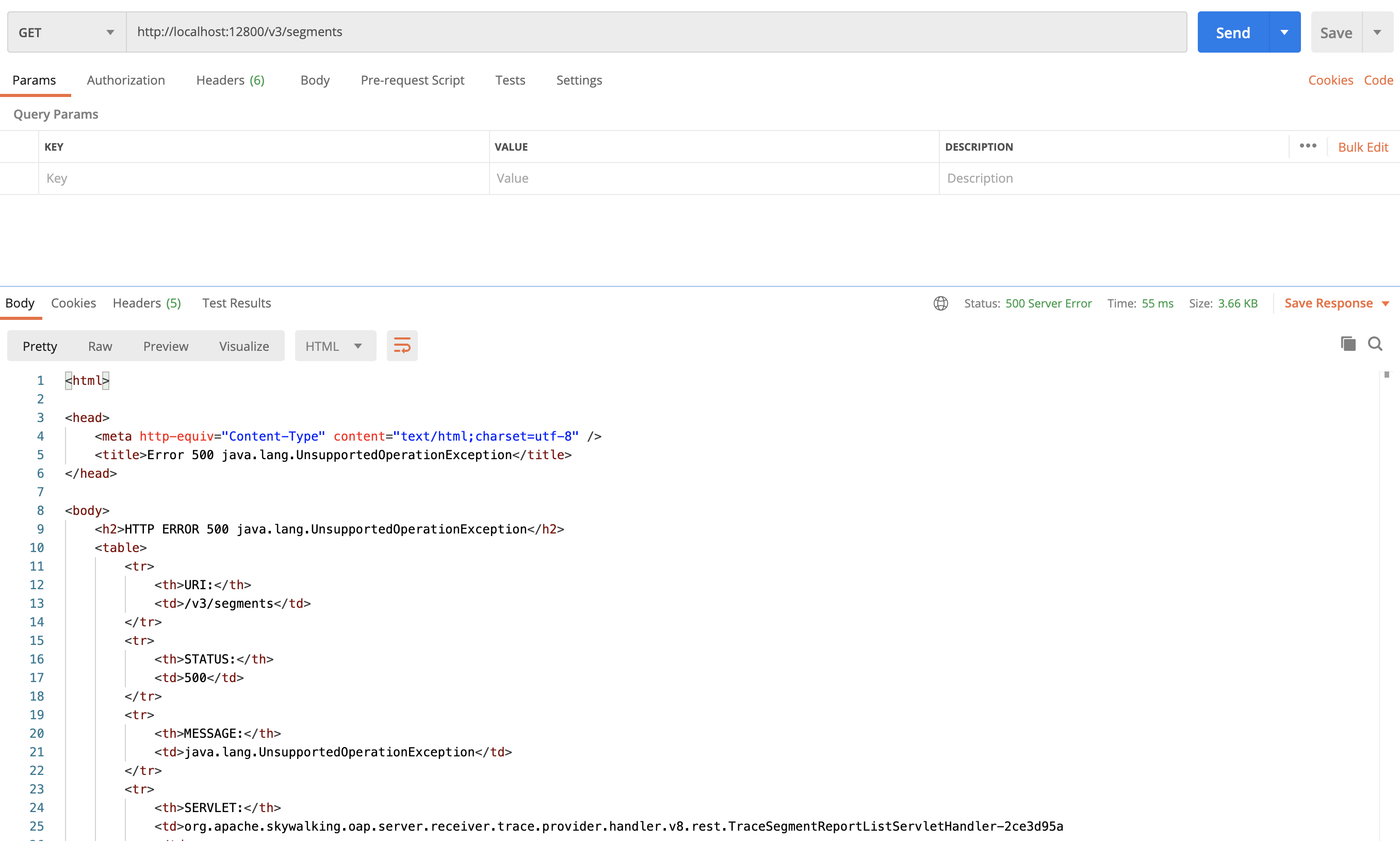Click the query param Key input field
The image size is (1400, 842).
pos(264,178)
